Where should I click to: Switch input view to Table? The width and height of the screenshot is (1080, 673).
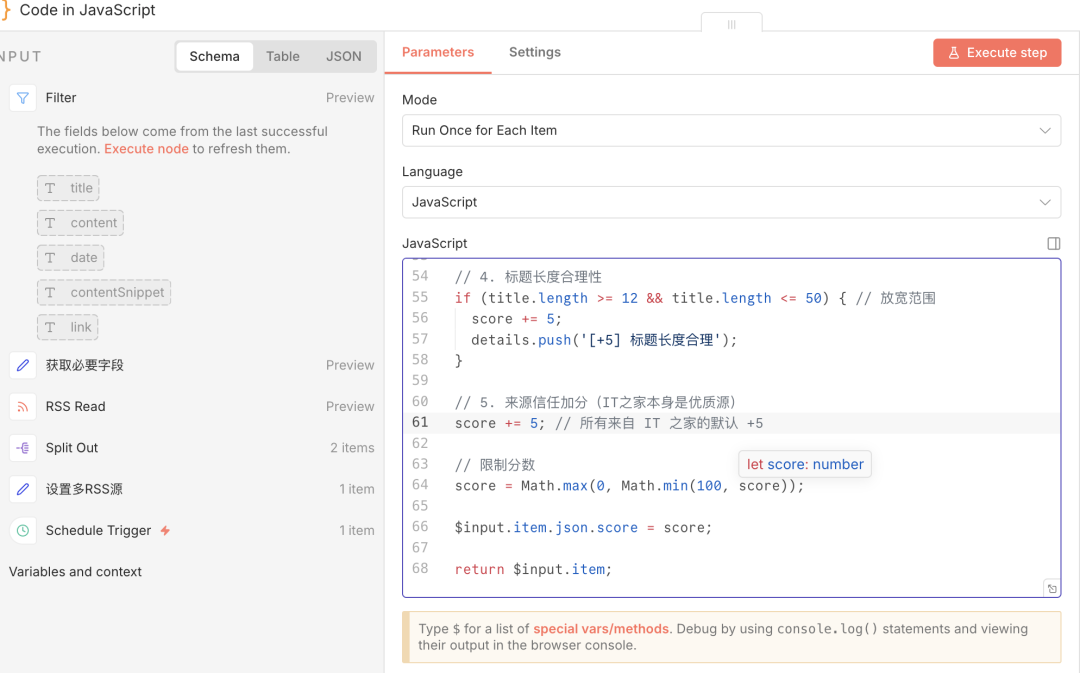(283, 57)
